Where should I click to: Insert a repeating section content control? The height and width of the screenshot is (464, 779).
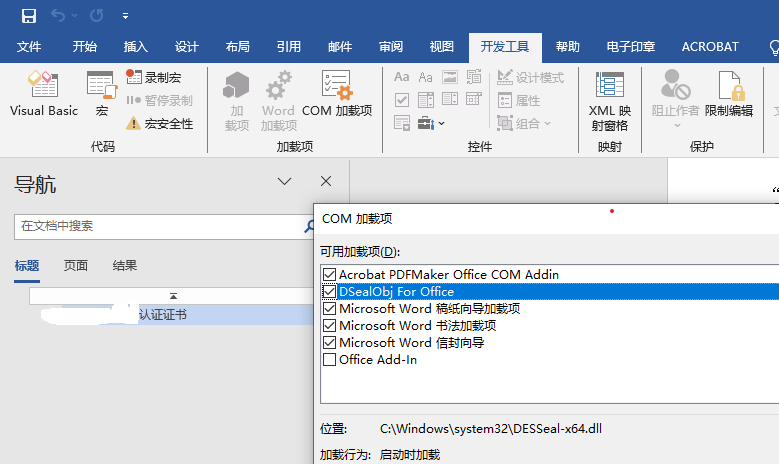tap(401, 123)
